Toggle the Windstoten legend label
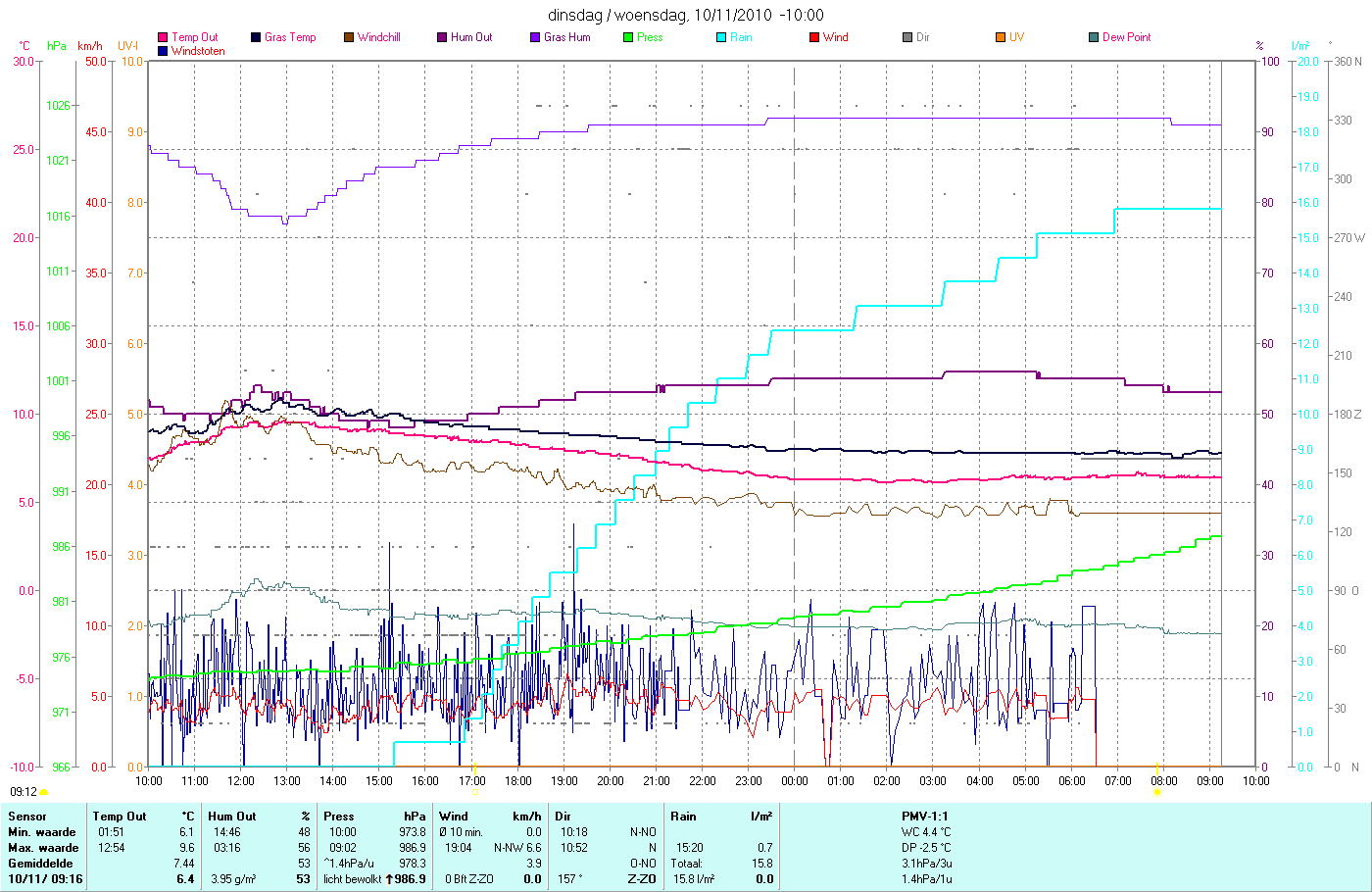Screen dimensions: 1372x892 198,51
